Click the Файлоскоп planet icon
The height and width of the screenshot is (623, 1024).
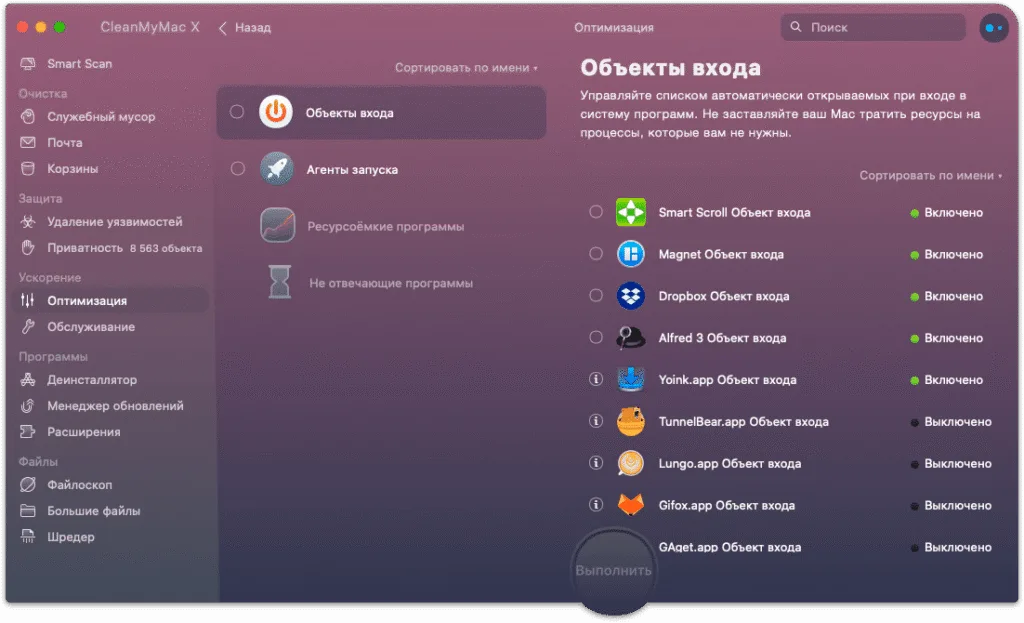(27, 485)
